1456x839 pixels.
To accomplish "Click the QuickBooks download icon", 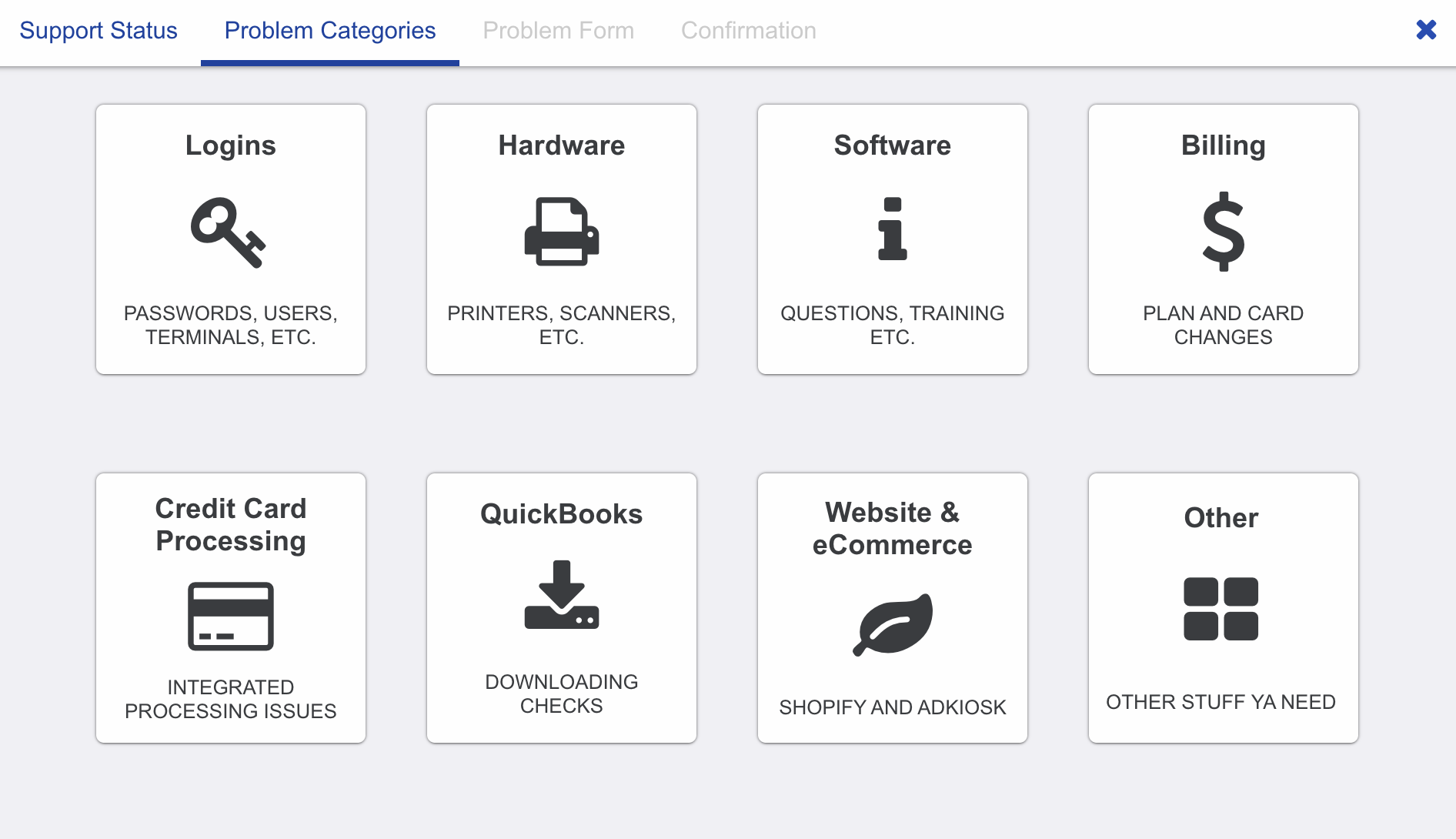I will point(562,595).
